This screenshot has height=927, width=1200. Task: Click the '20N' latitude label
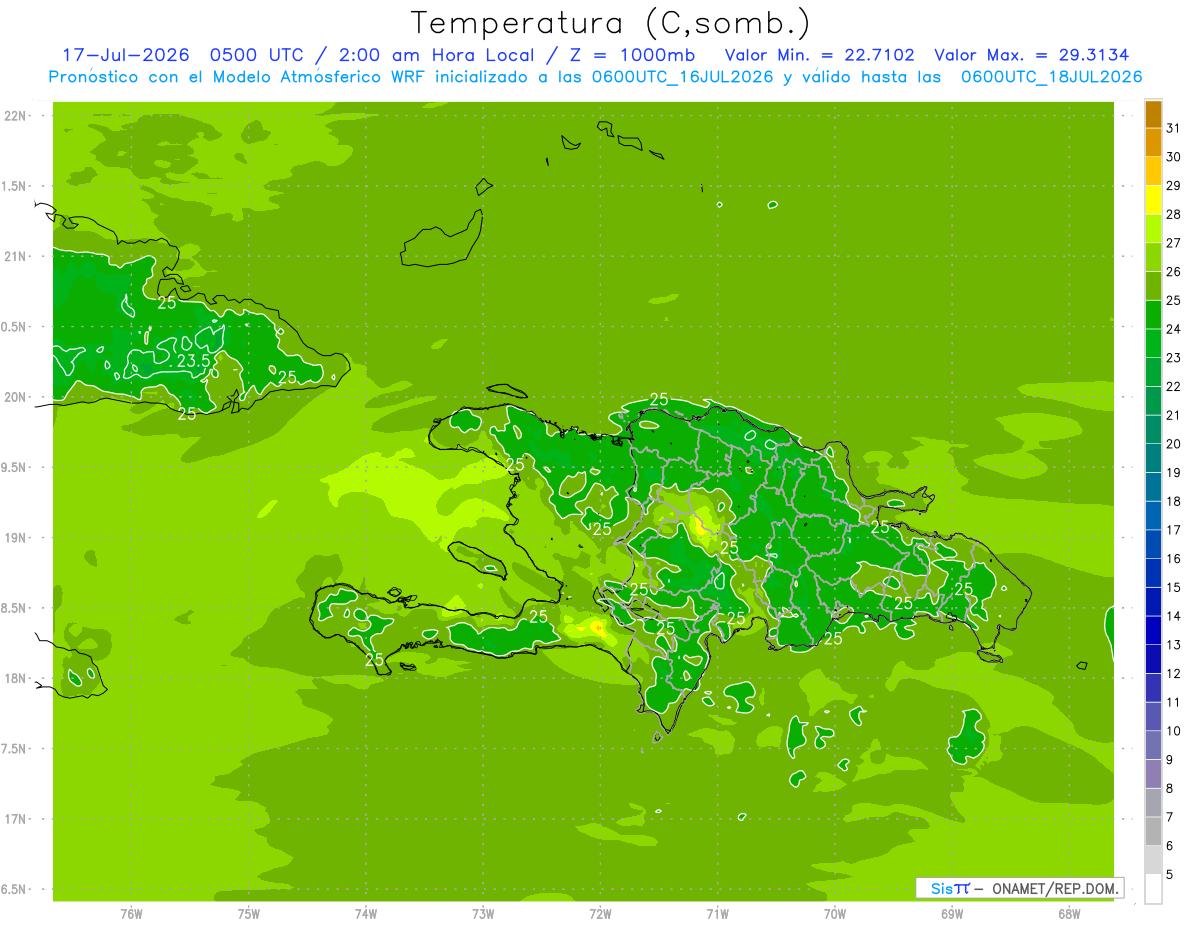15,397
